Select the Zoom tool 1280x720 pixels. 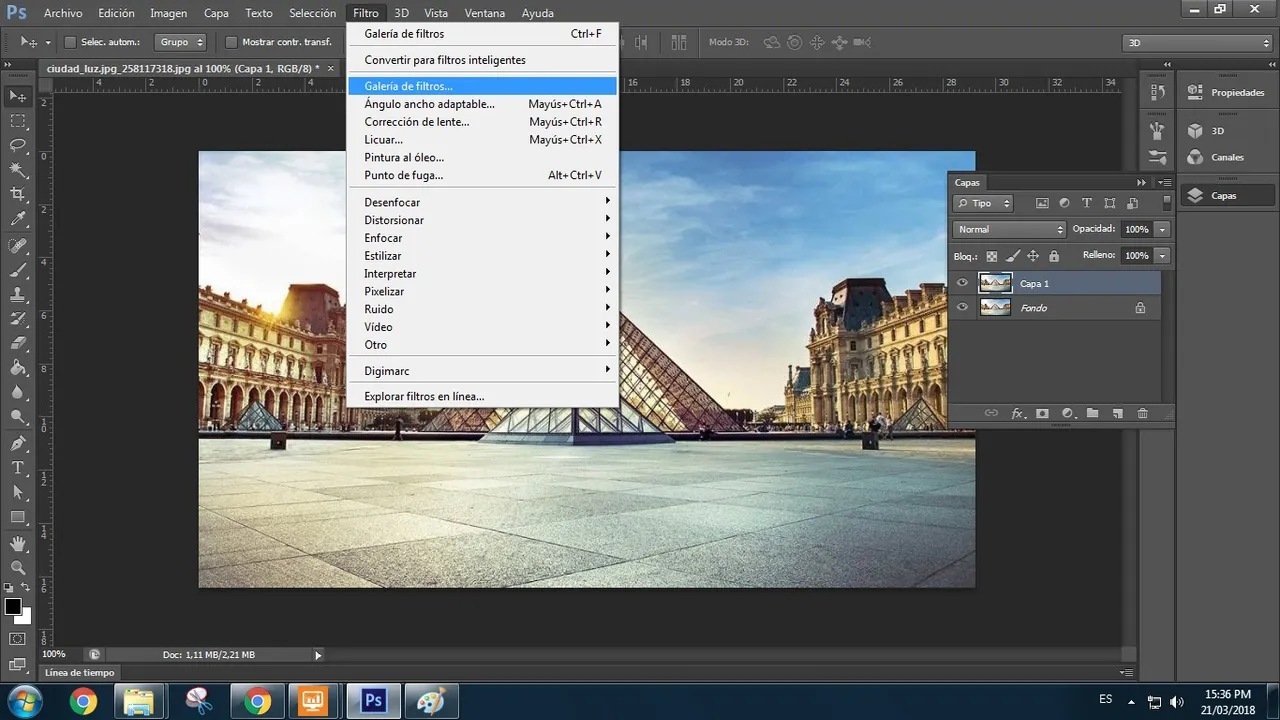point(18,568)
